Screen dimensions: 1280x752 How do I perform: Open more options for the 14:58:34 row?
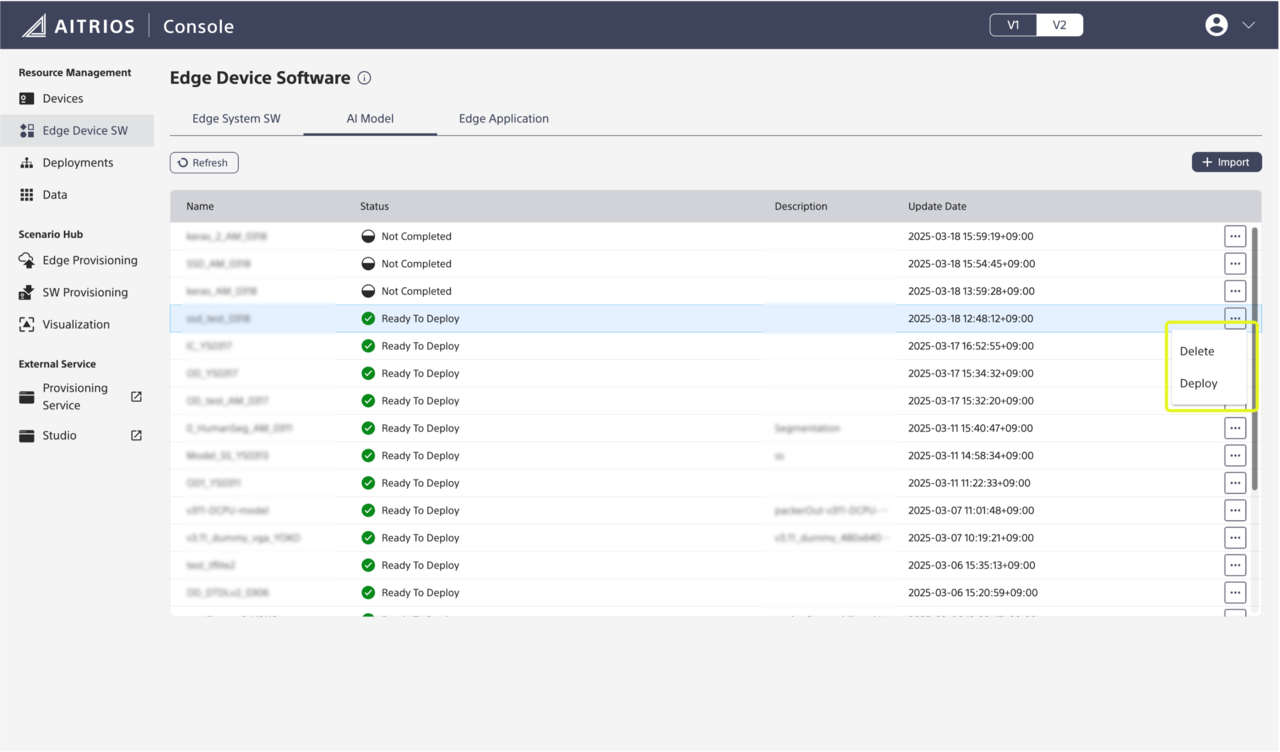pos(1235,455)
